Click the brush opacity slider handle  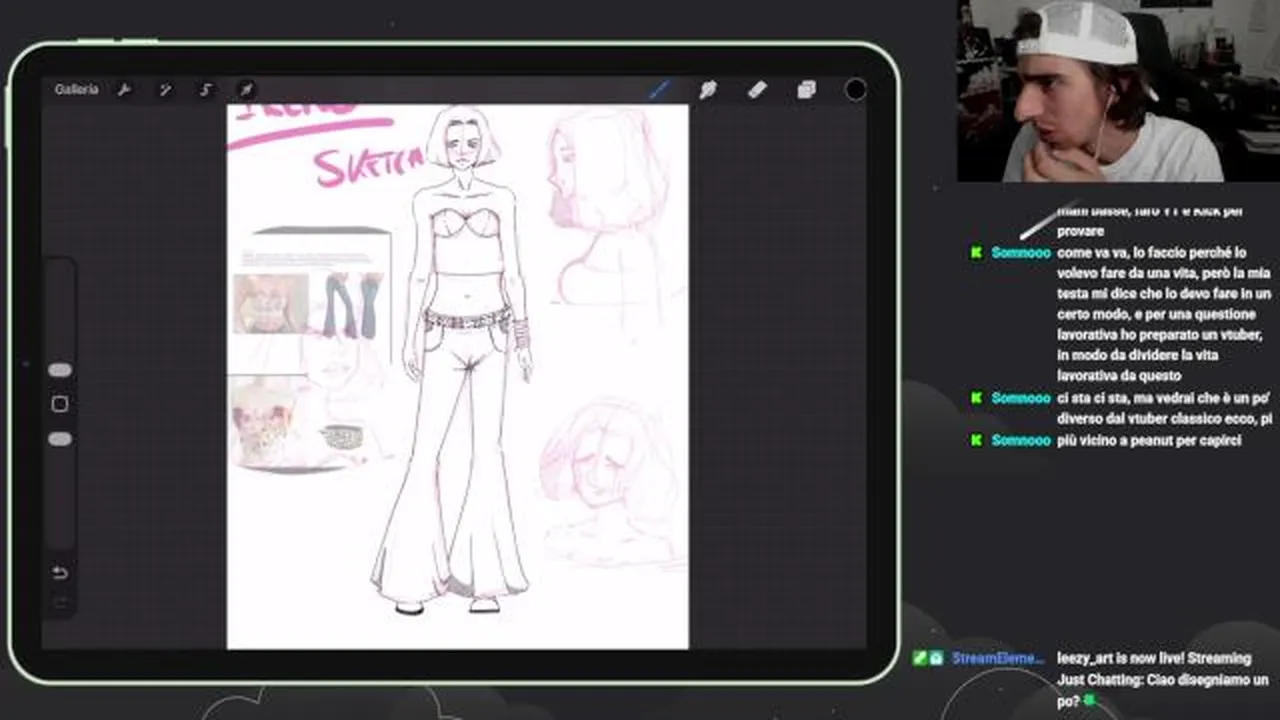point(60,439)
